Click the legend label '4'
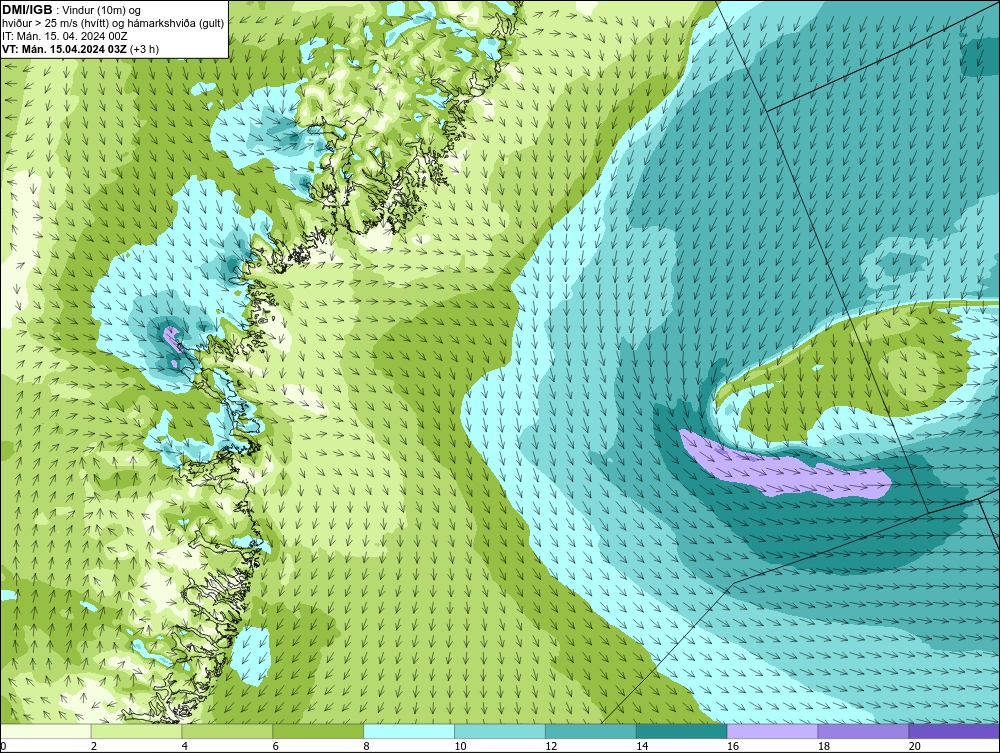Viewport: 1000px width, 753px height. (x=185, y=746)
